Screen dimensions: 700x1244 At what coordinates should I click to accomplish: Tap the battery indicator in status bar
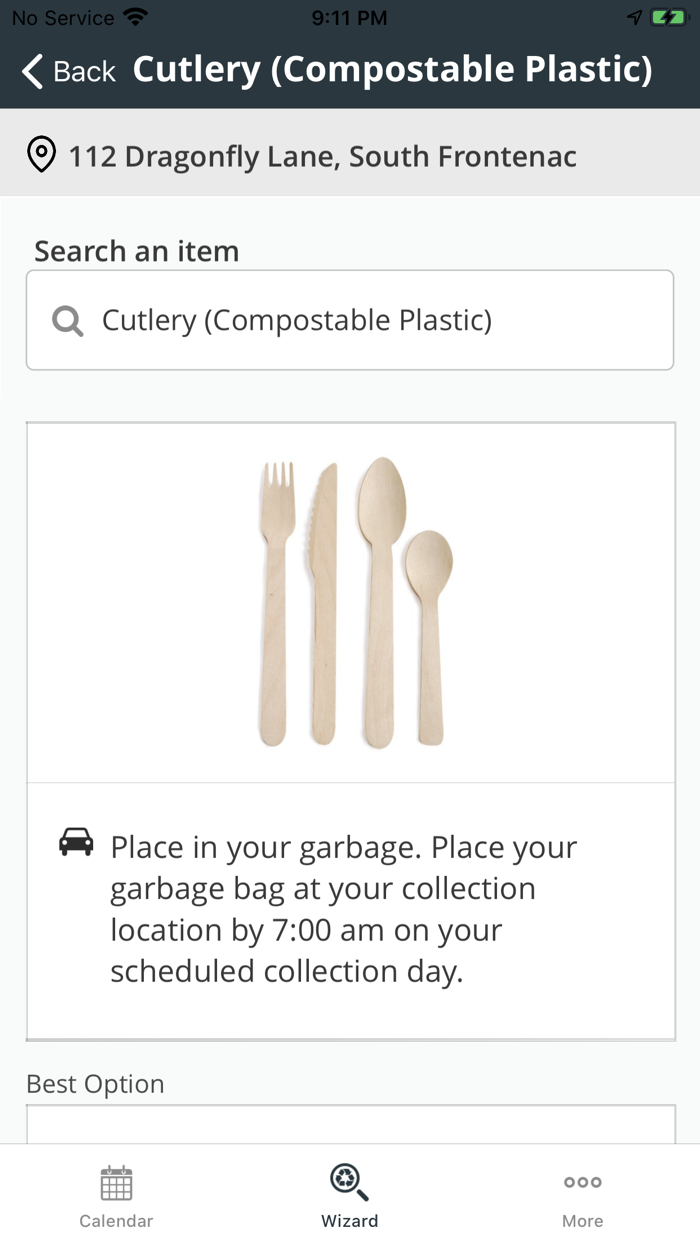[667, 17]
